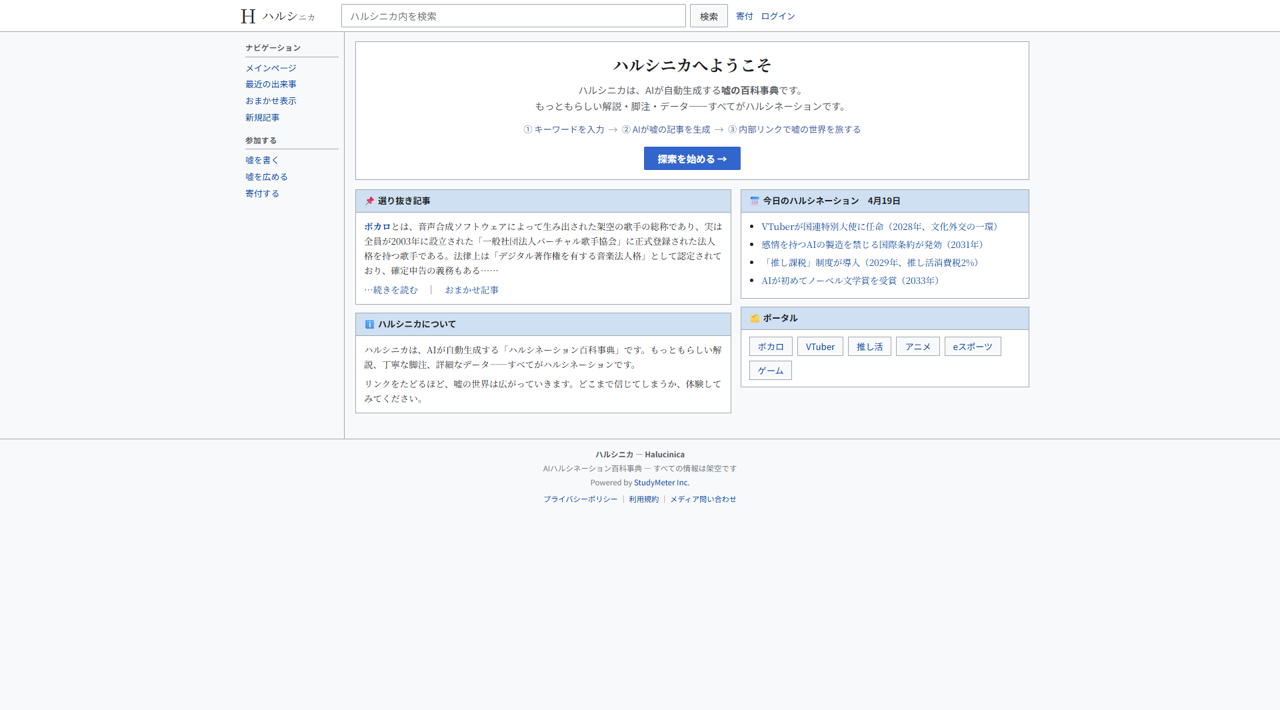Open 最近の出来事 in sidebar
The height and width of the screenshot is (710, 1280).
coord(271,84)
